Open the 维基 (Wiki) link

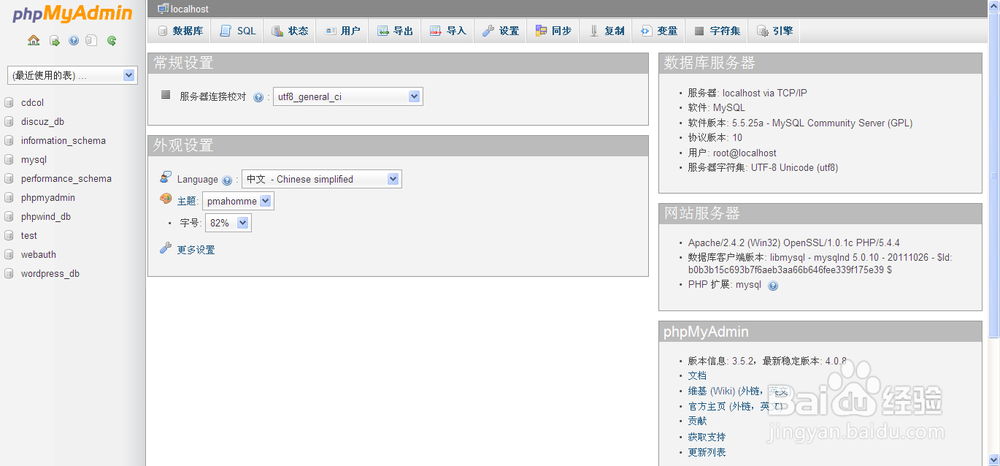pos(711,391)
